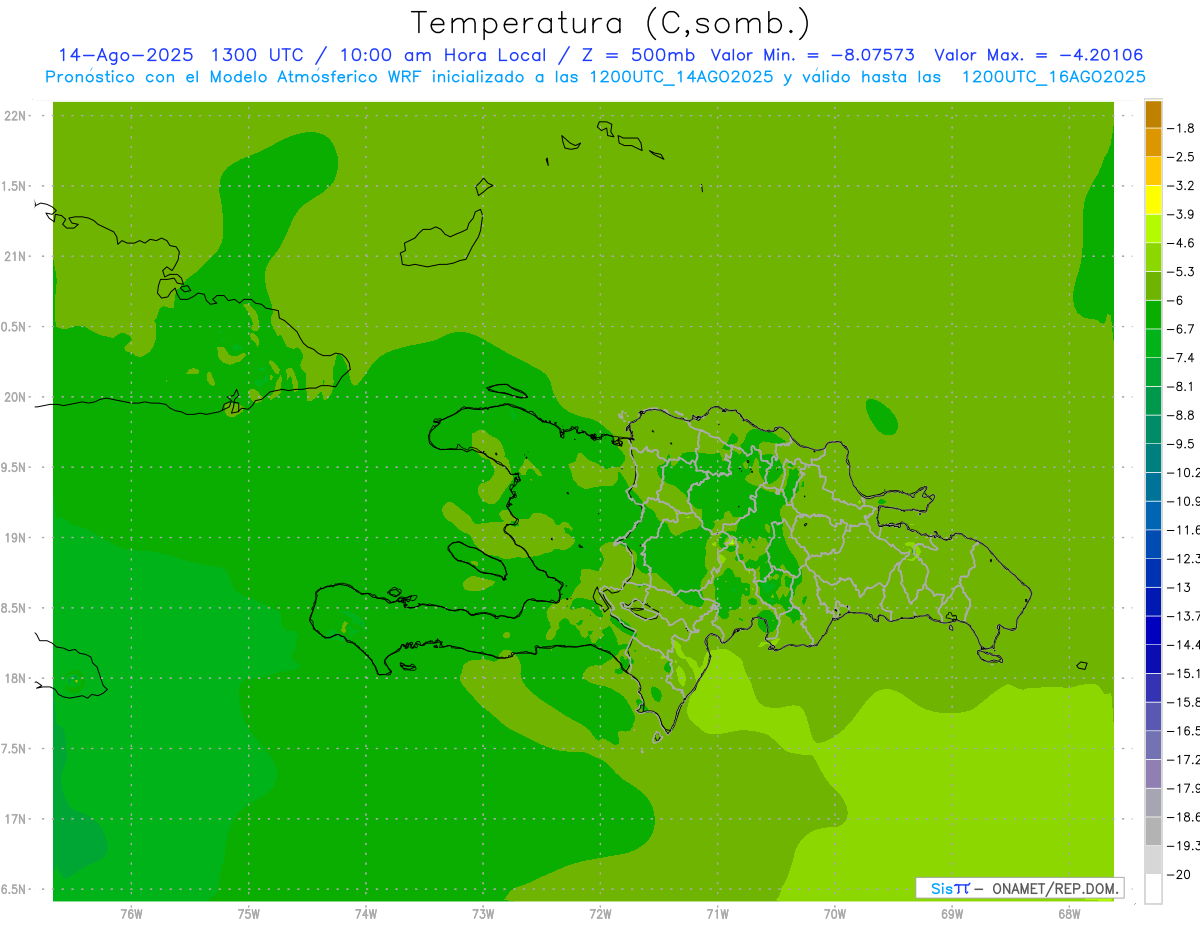Select the white swatch below -20
The width and height of the screenshot is (1200, 927).
pos(1153,889)
